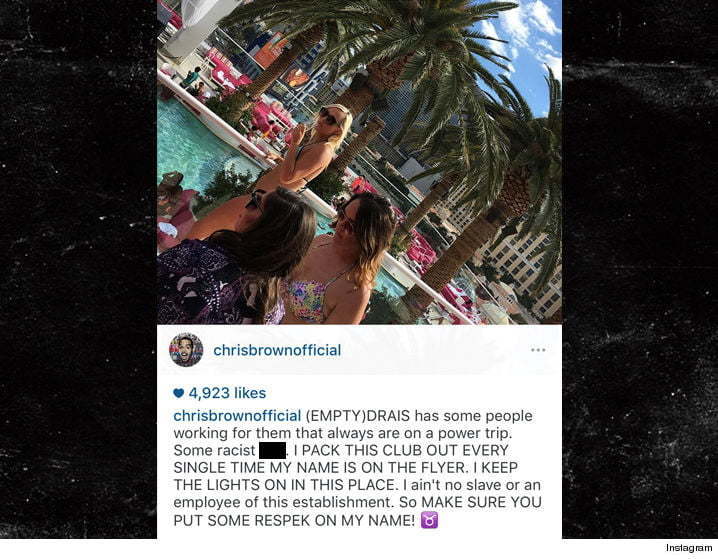This screenshot has height=559, width=718.
Task: Click the blacked-out redacted word box
Action: click(272, 450)
